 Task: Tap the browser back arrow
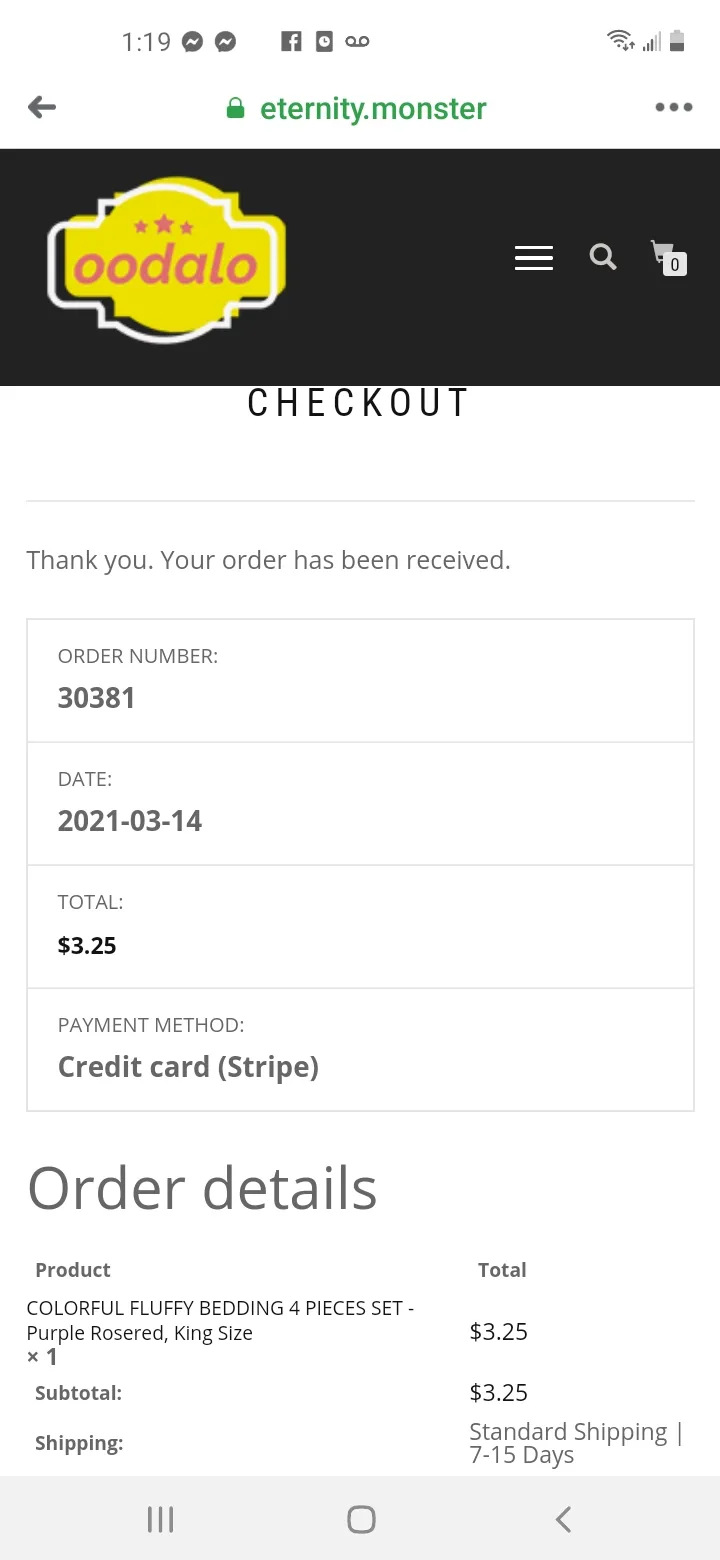[42, 107]
